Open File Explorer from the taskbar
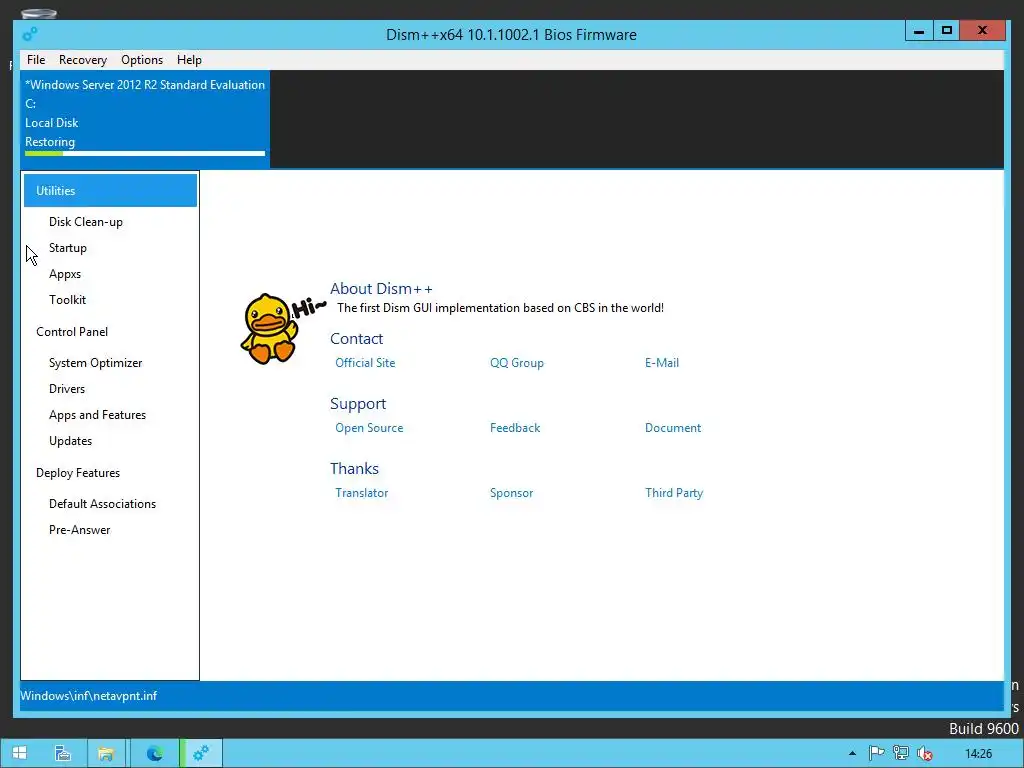Screen dimensions: 1024x768 point(106,753)
